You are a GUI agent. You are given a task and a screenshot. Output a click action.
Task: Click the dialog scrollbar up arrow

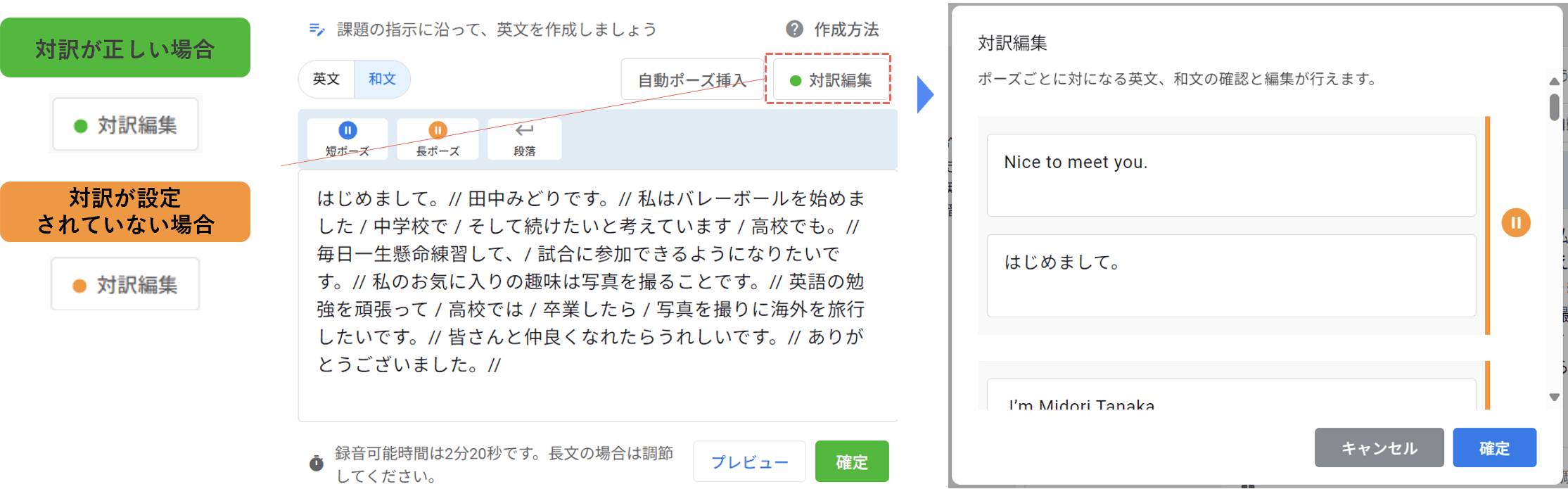1554,82
